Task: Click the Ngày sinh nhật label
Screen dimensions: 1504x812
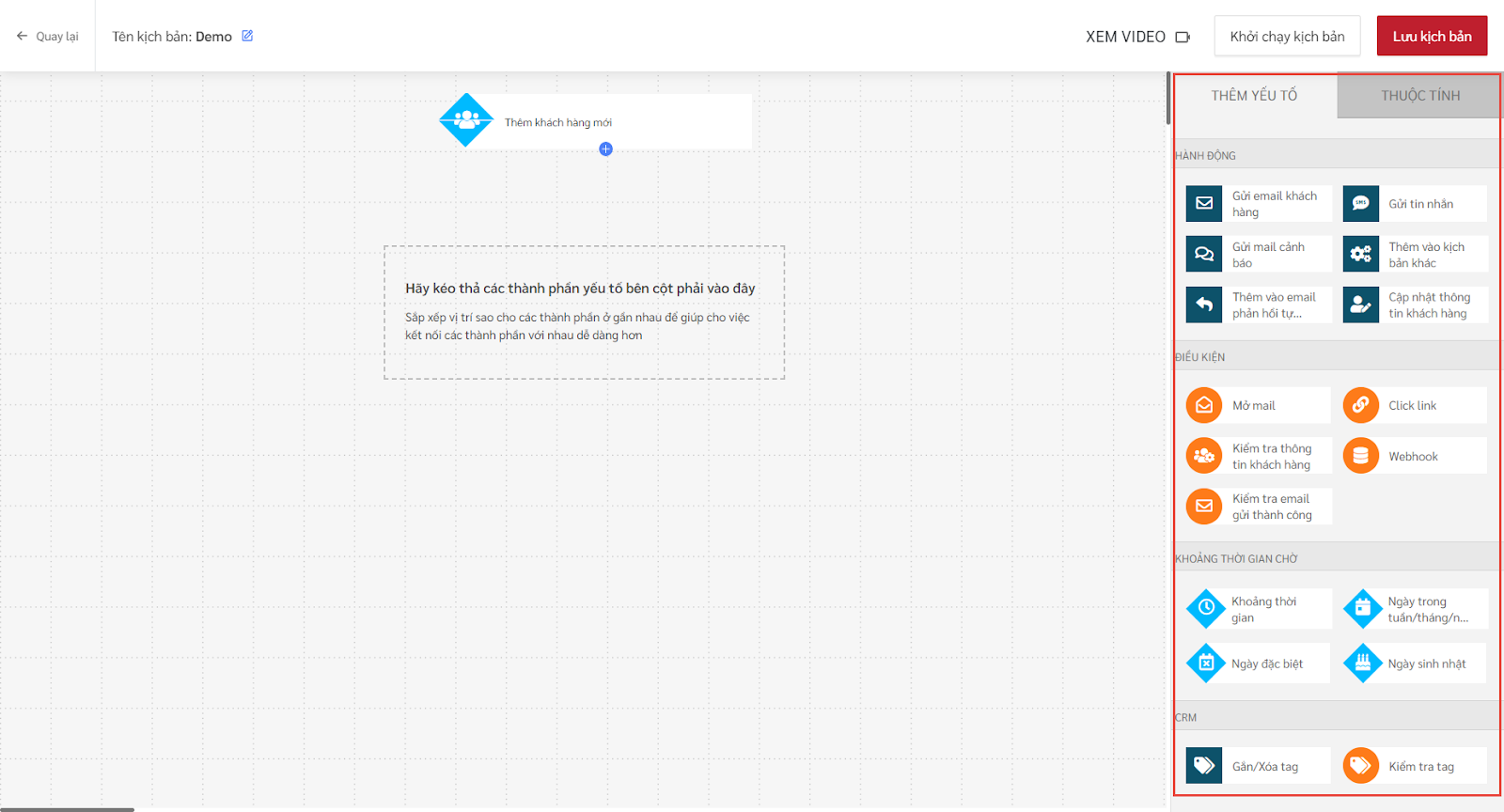Action: pos(1427,664)
